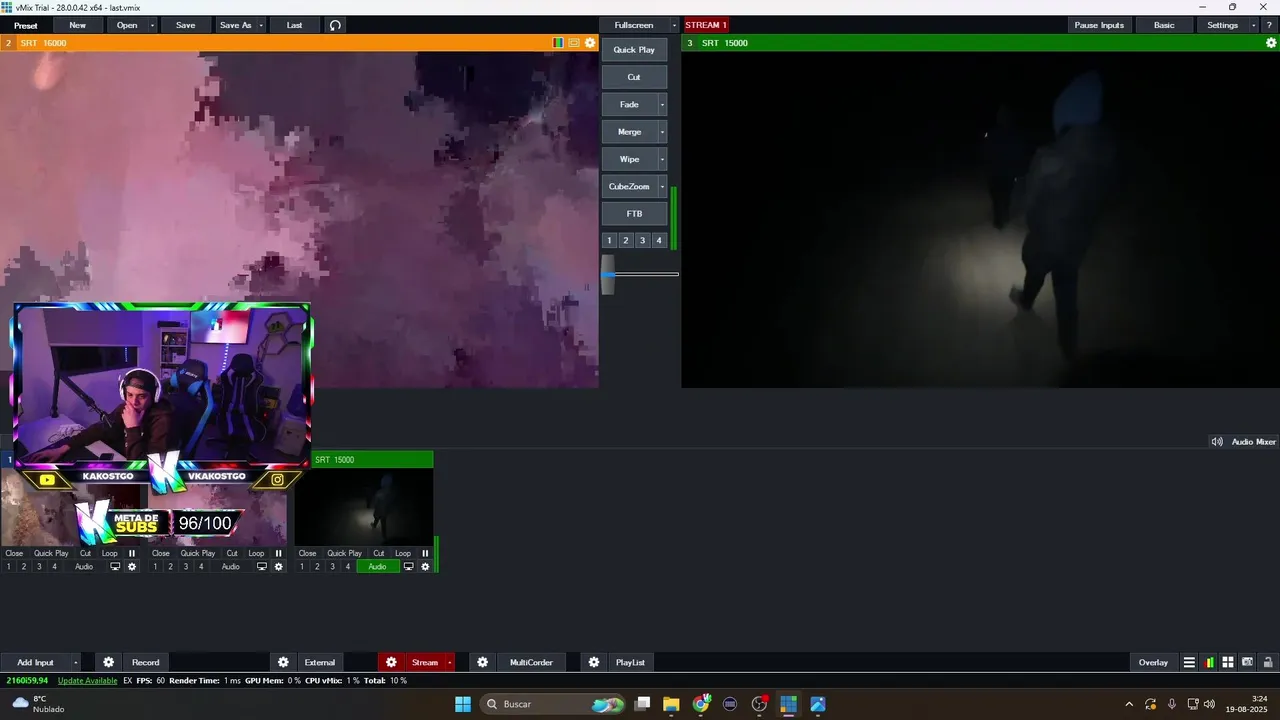Pause the SRT 15000 input tile
1280x720 pixels.
coord(425,553)
